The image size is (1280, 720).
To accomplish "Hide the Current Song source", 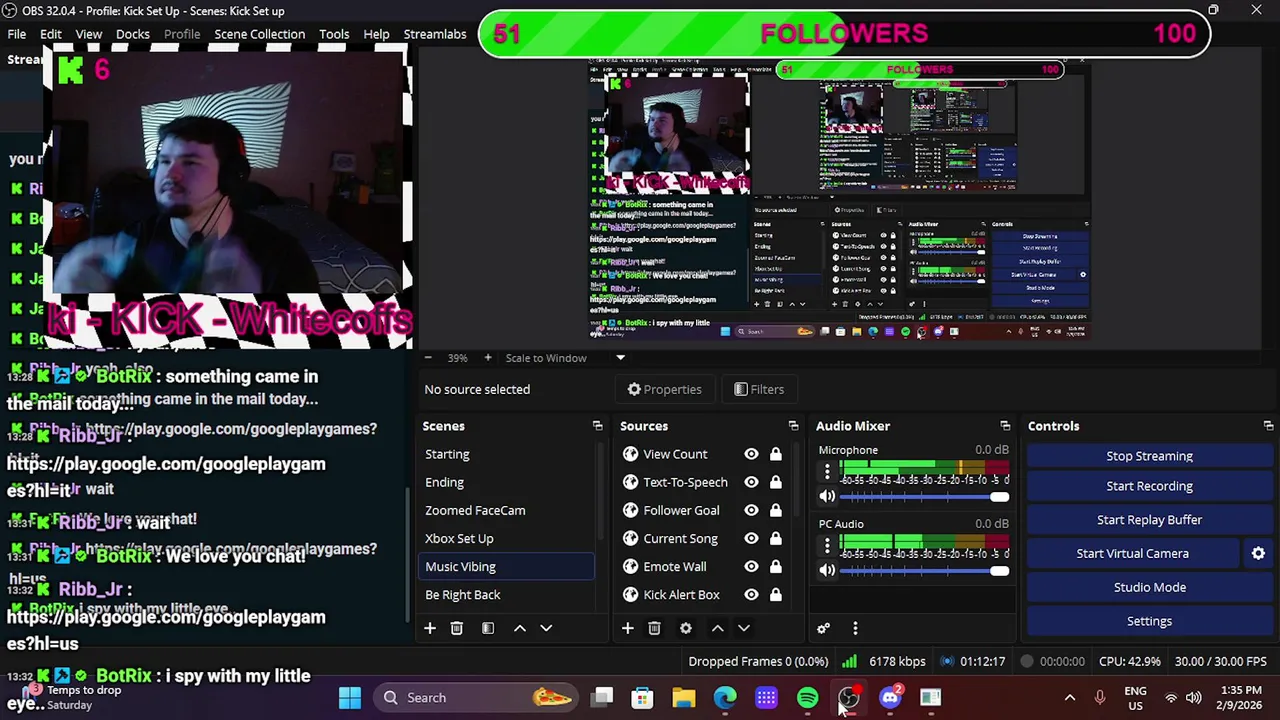I will [751, 538].
